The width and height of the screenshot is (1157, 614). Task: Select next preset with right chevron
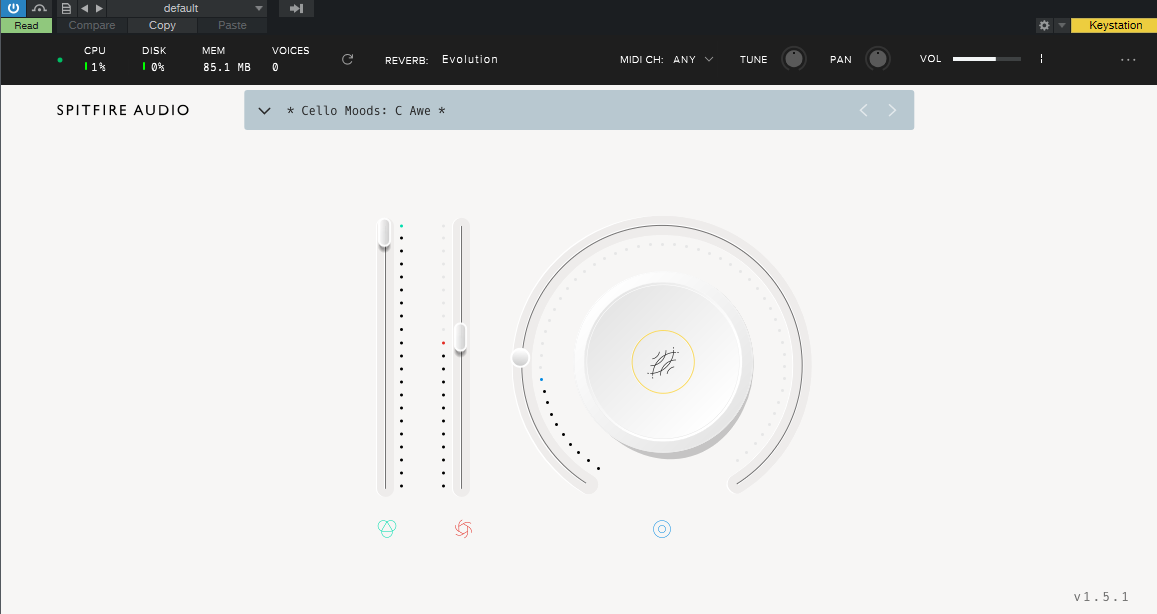pos(892,110)
